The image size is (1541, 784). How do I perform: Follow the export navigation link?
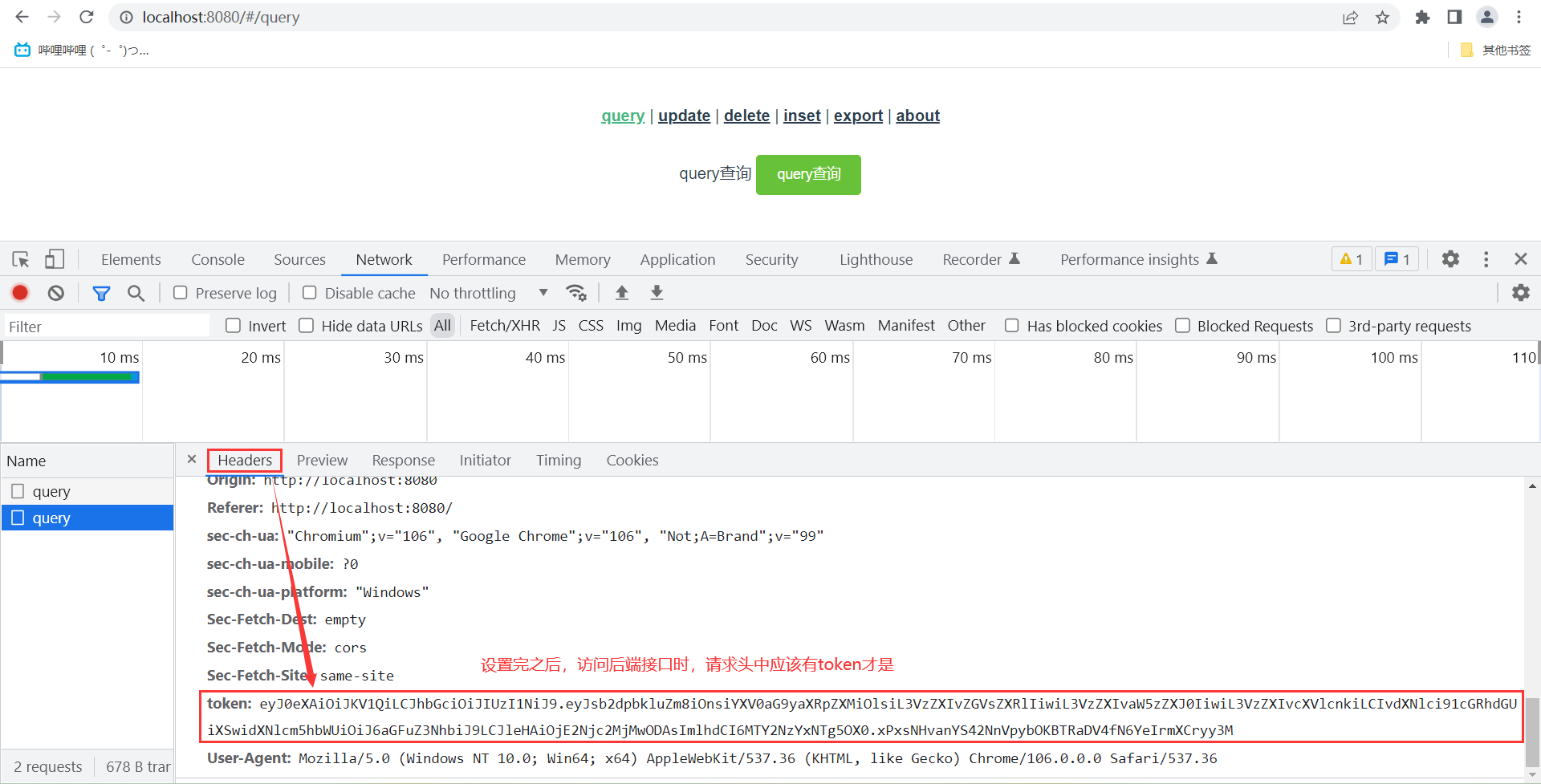pos(858,116)
